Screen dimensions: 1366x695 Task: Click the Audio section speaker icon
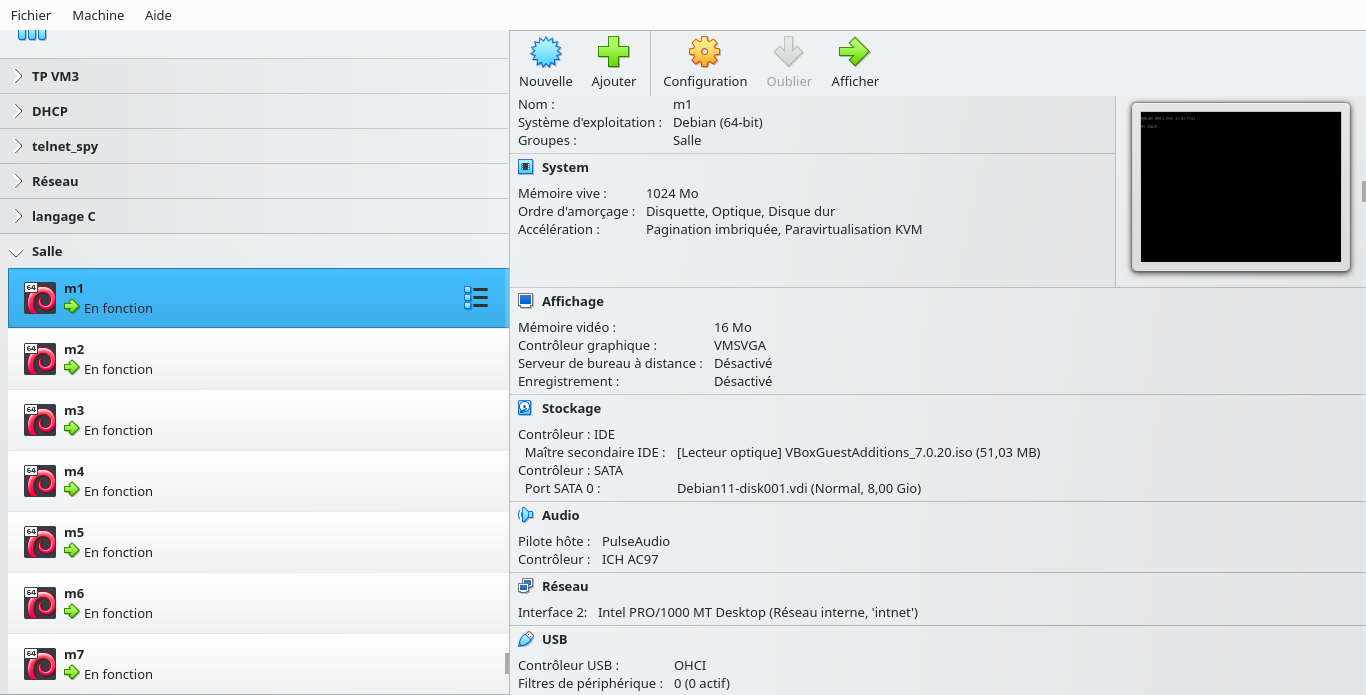click(526, 515)
